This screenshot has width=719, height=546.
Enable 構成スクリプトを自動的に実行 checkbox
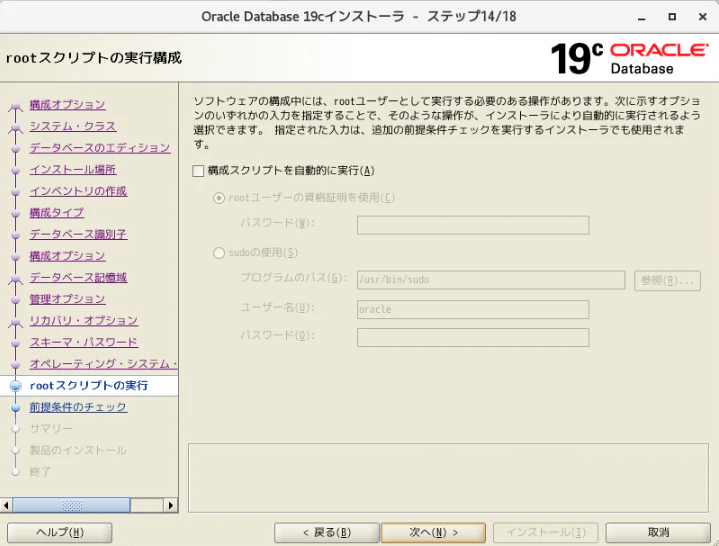click(x=198, y=171)
